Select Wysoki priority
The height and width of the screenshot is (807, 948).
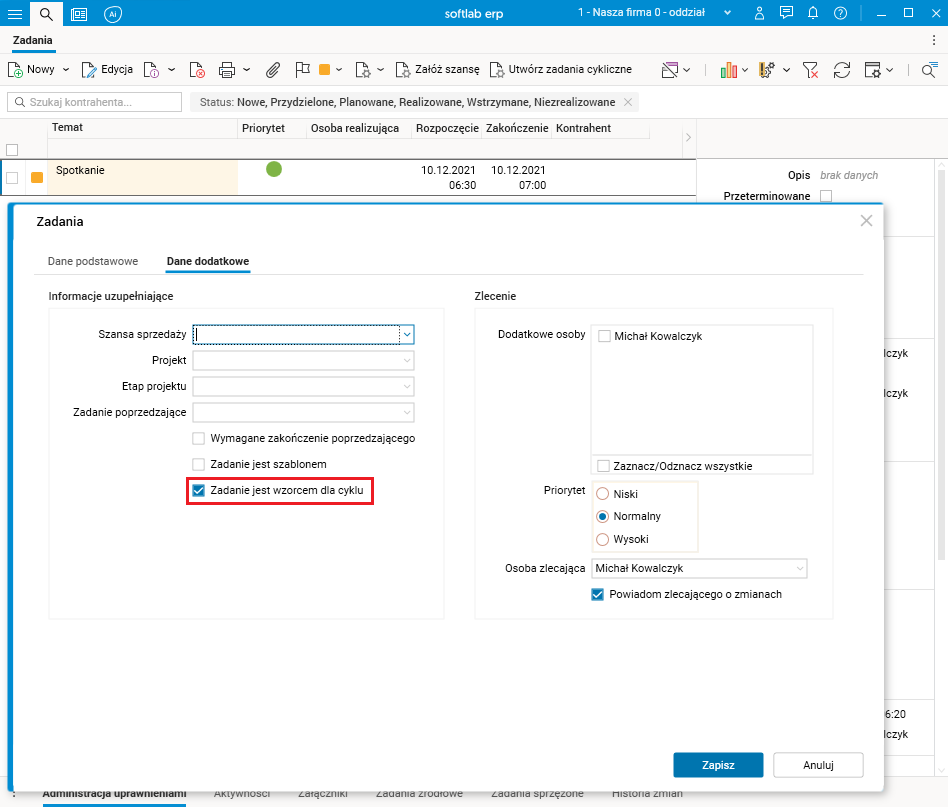click(x=602, y=539)
